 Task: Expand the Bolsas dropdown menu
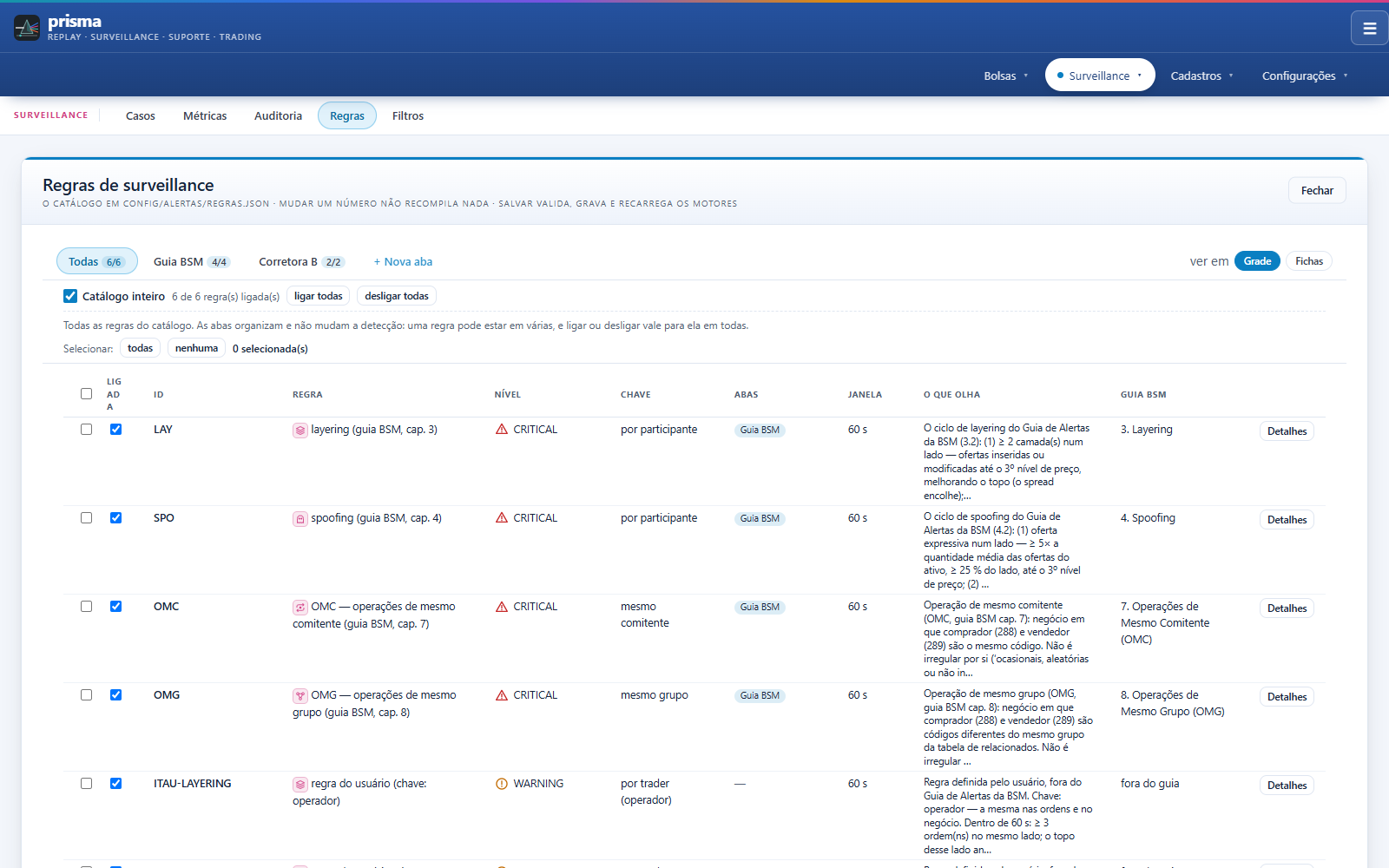pos(1005,76)
